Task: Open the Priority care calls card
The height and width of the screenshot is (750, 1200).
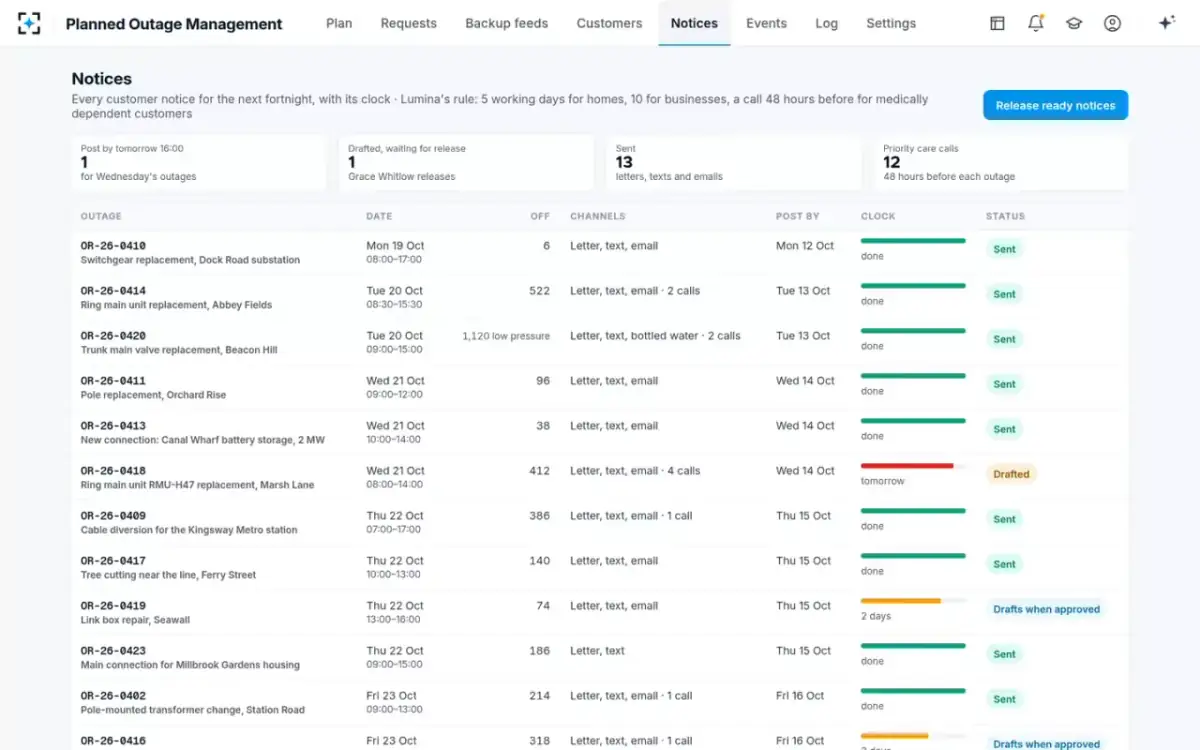Action: click(1001, 163)
